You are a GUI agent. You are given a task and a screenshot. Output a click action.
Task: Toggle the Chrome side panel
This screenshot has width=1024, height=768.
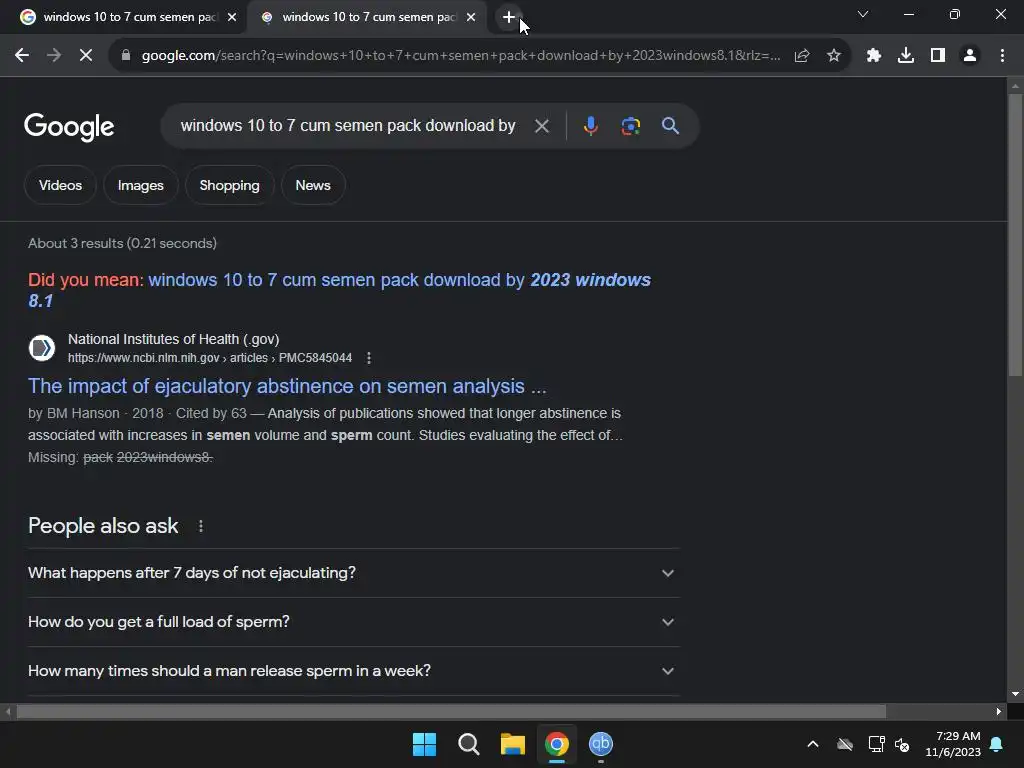938,56
